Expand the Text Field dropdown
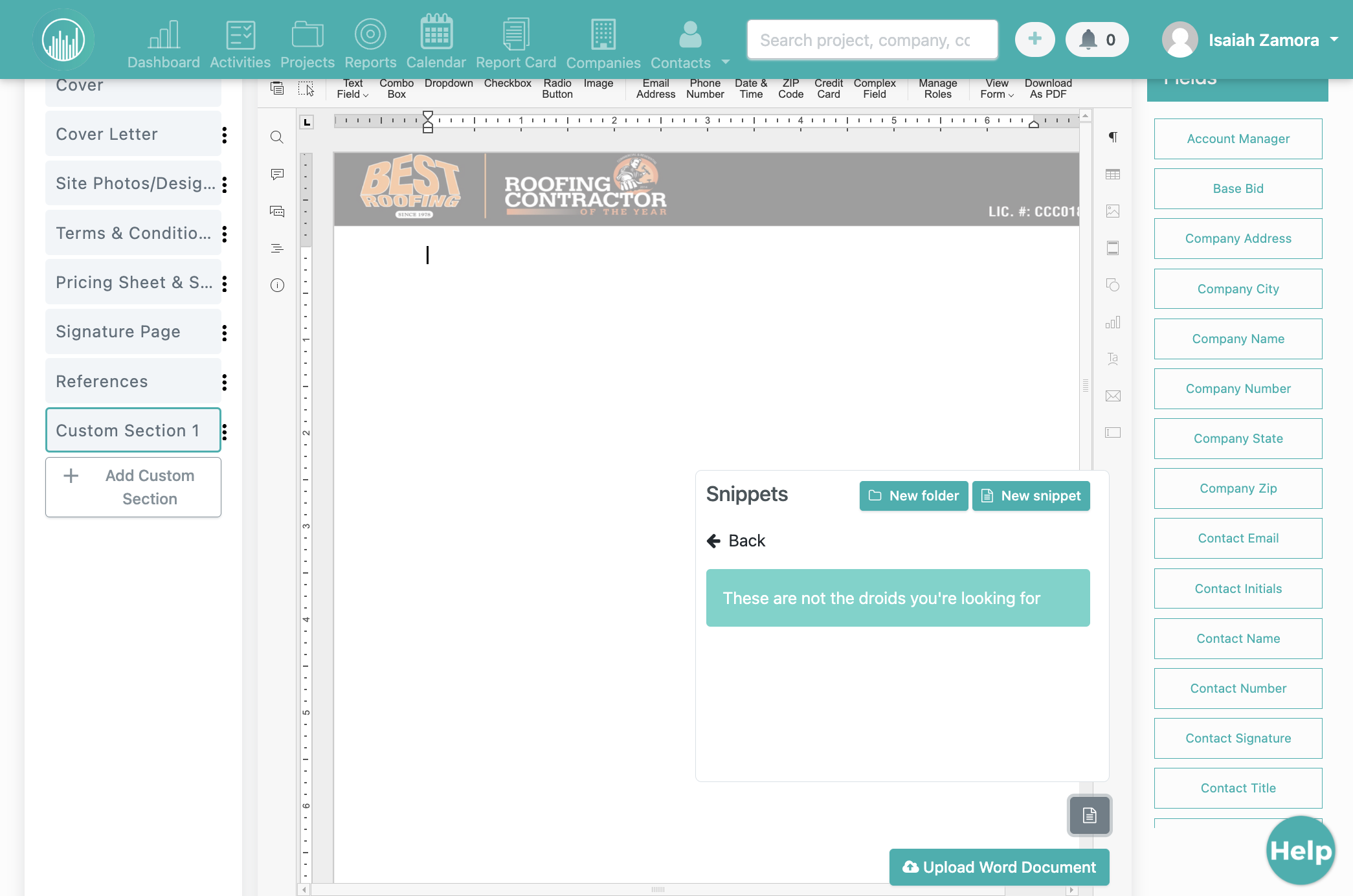The image size is (1353, 896). [353, 89]
